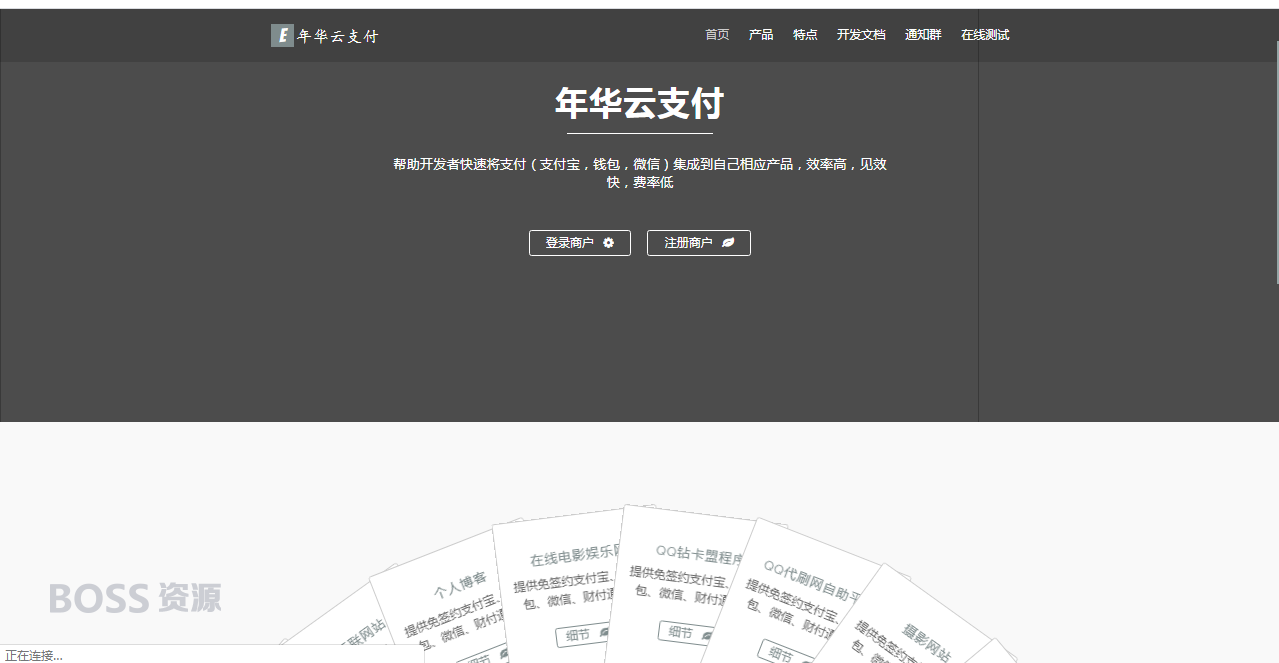This screenshot has width=1279, height=663.
Task: Open the 产品 navigation item
Action: click(761, 35)
